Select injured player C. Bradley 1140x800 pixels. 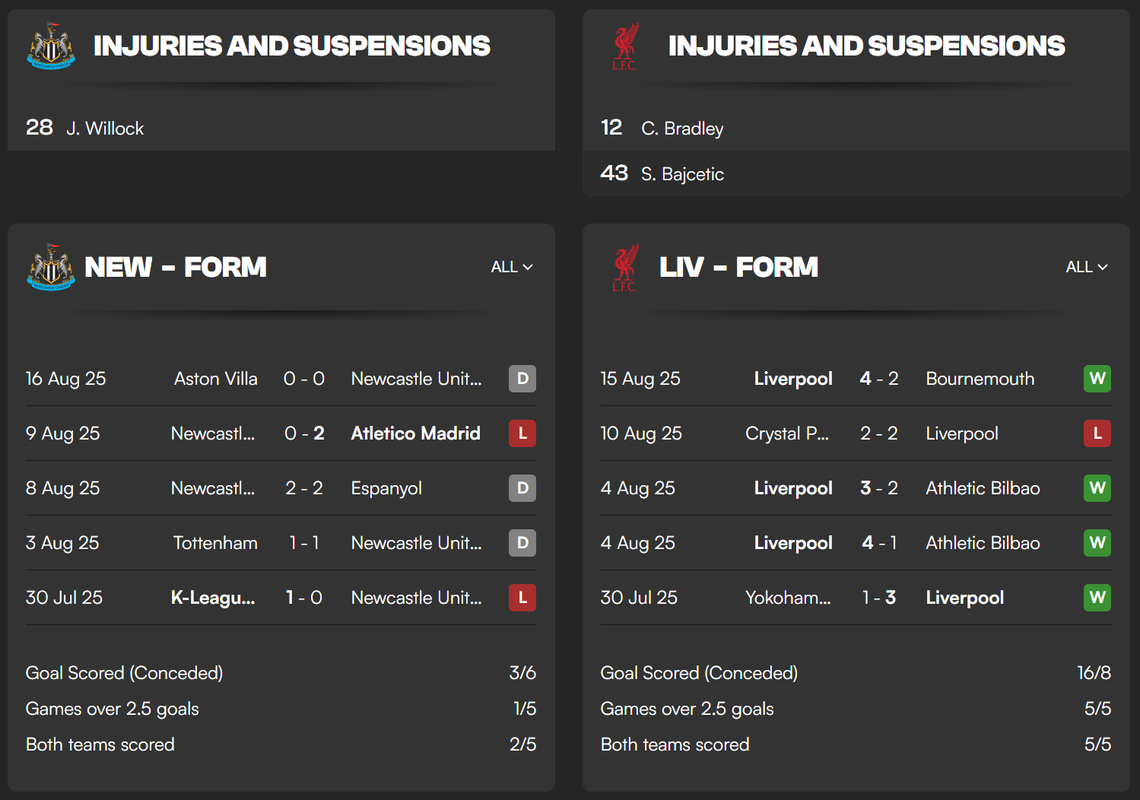pyautogui.click(x=682, y=128)
